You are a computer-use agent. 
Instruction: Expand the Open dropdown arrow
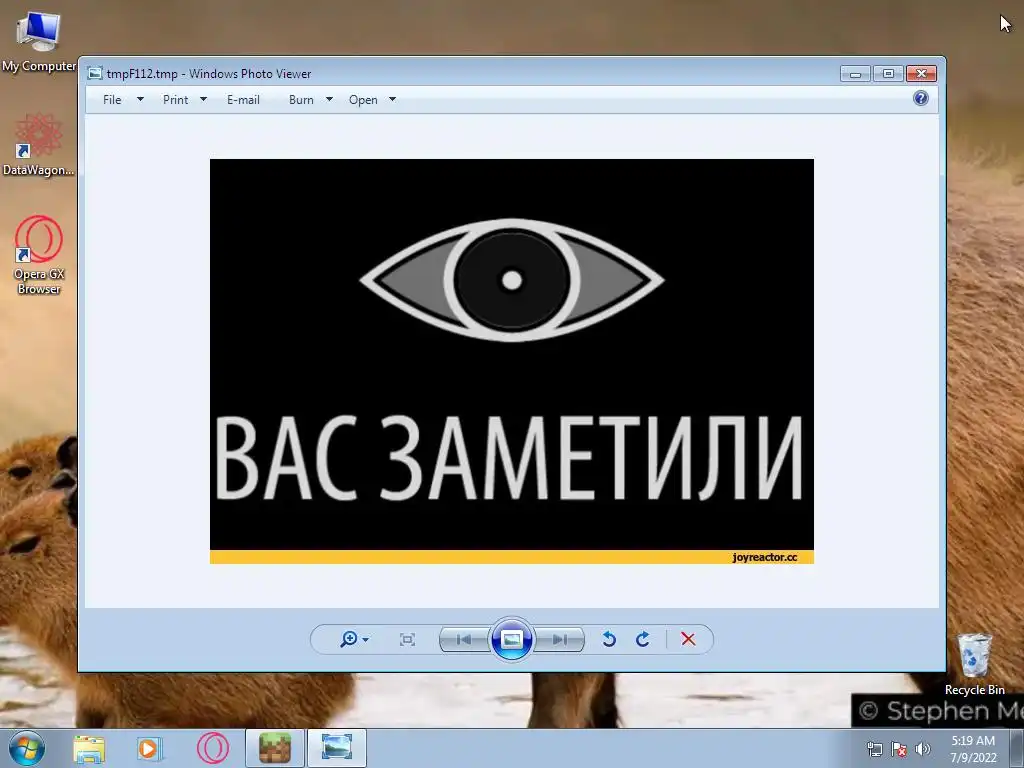[392, 99]
